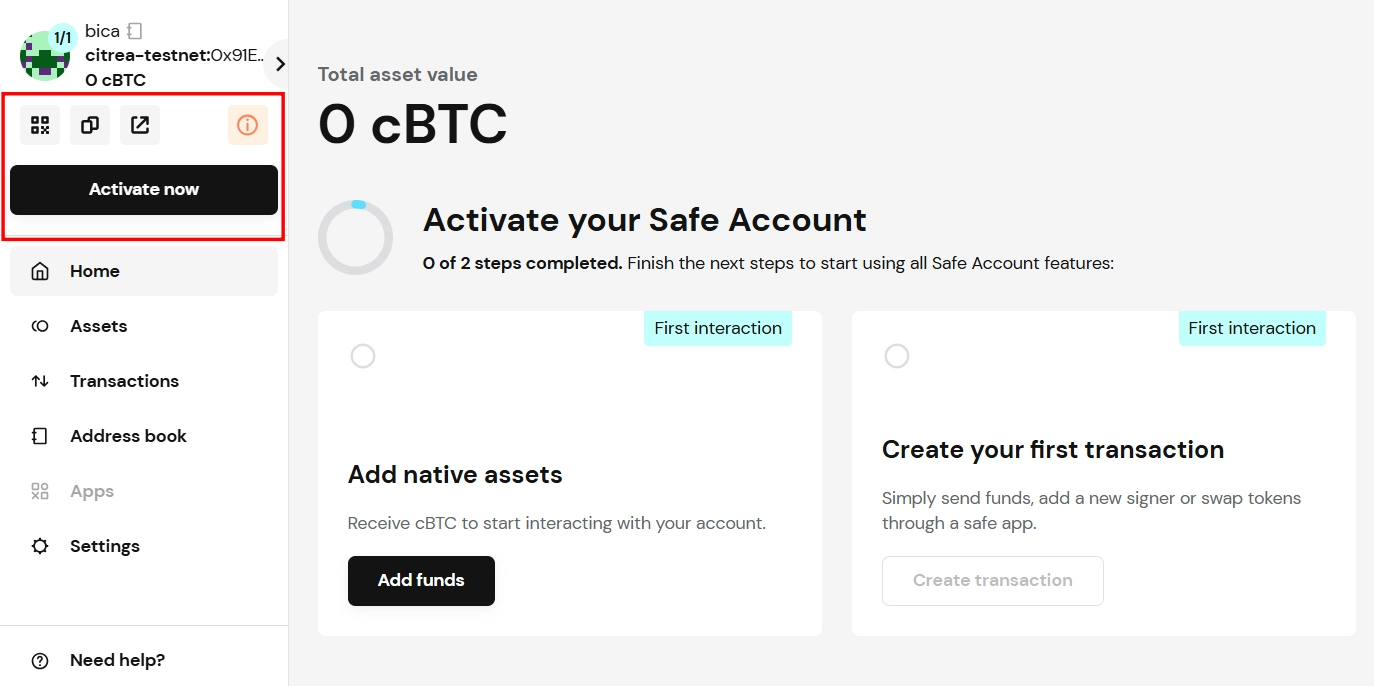
Task: Click the Apps grid icon
Action: pyautogui.click(x=39, y=491)
